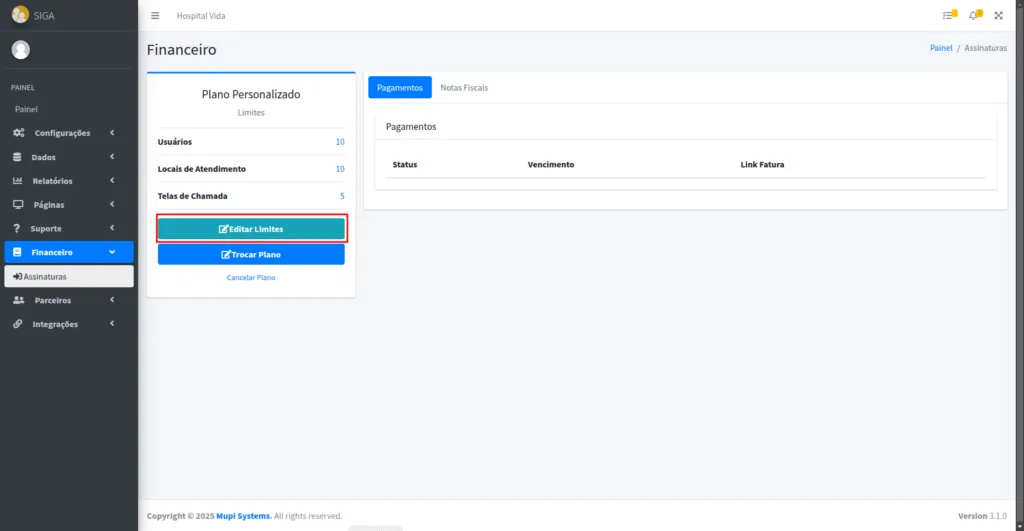
Task: Open Assinaturas in the sidebar
Action: click(68, 276)
